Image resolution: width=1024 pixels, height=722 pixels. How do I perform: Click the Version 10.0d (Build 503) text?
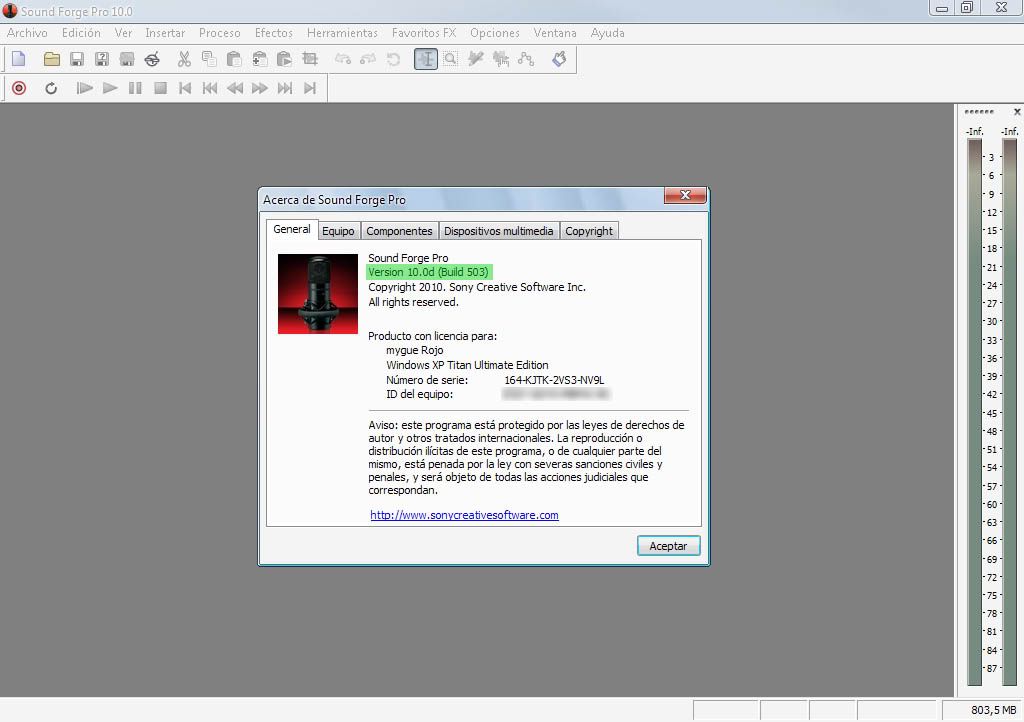click(428, 272)
